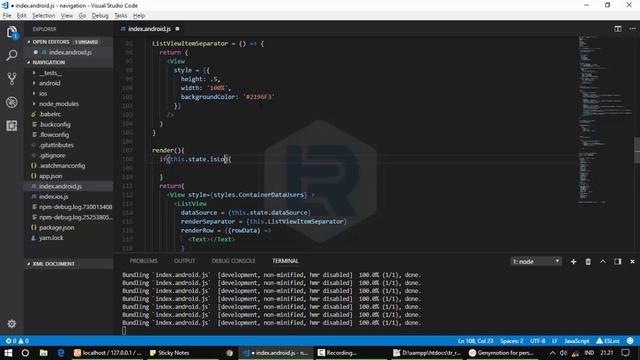Viewport: 640px width, 360px height.
Task: Open the Windows Start menu
Action: [8, 353]
